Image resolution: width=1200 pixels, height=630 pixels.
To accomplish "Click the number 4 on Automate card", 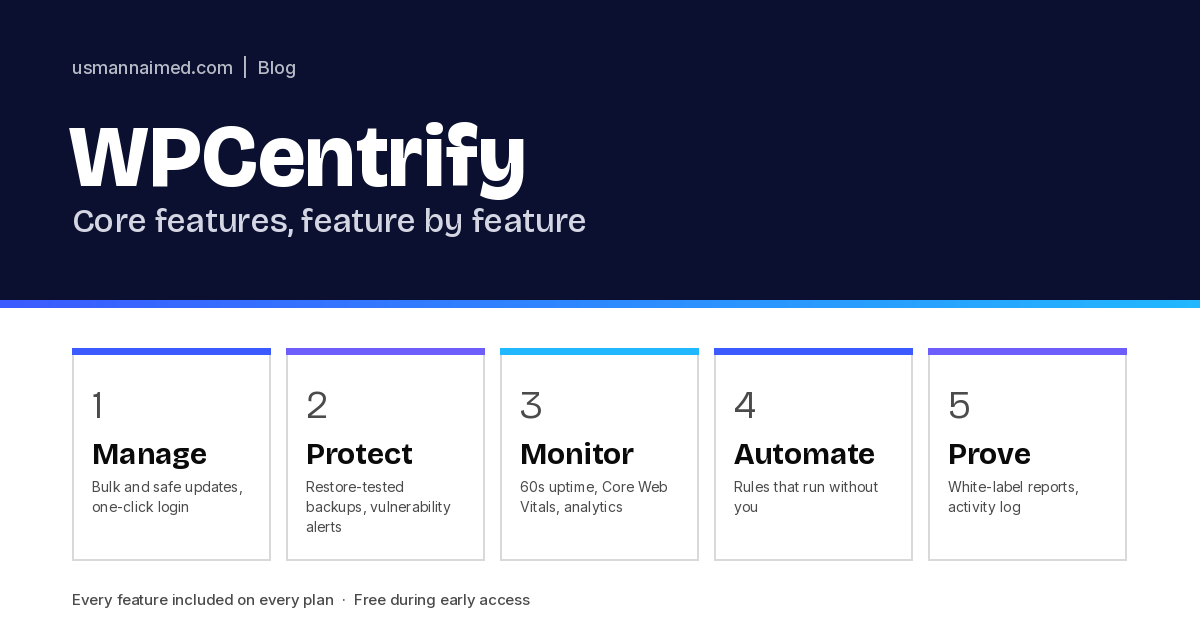I will click(745, 405).
